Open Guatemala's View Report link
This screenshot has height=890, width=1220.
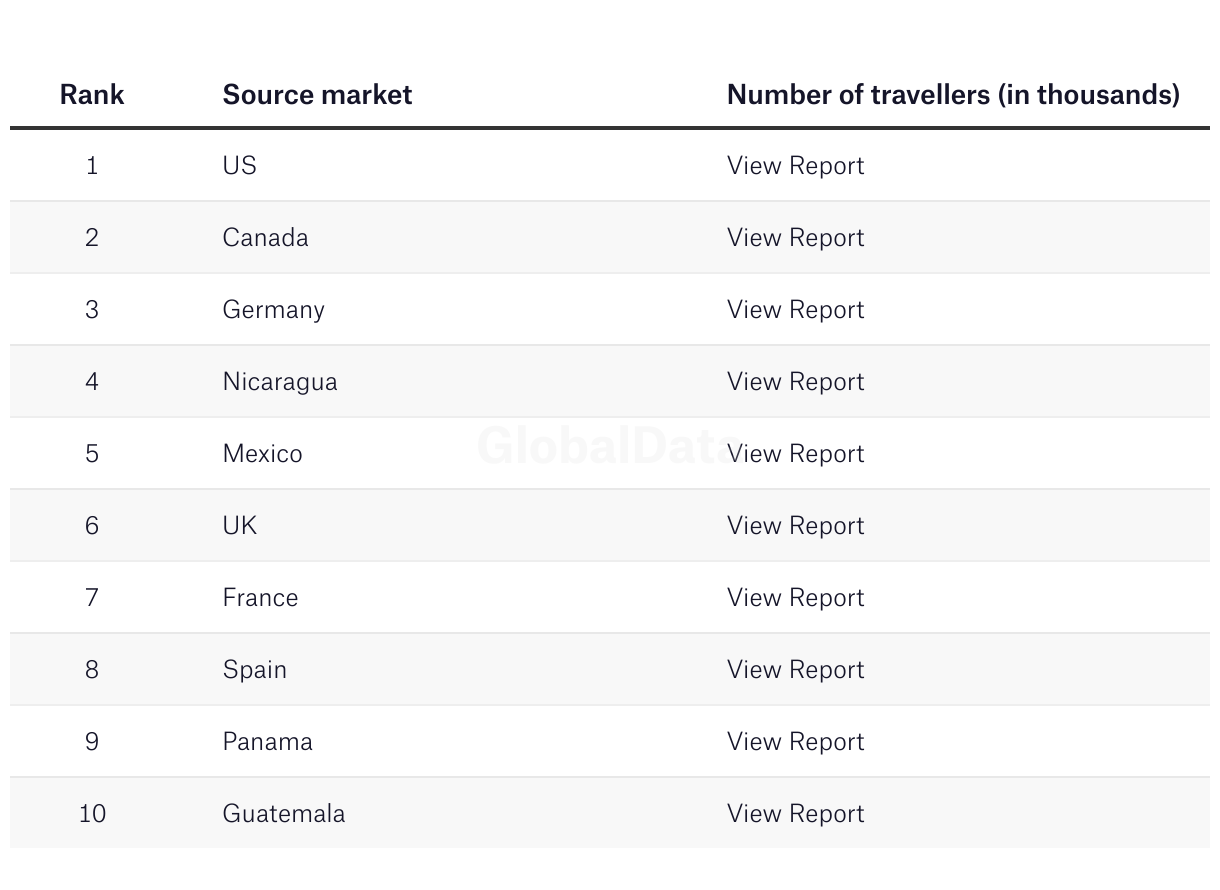pos(795,813)
